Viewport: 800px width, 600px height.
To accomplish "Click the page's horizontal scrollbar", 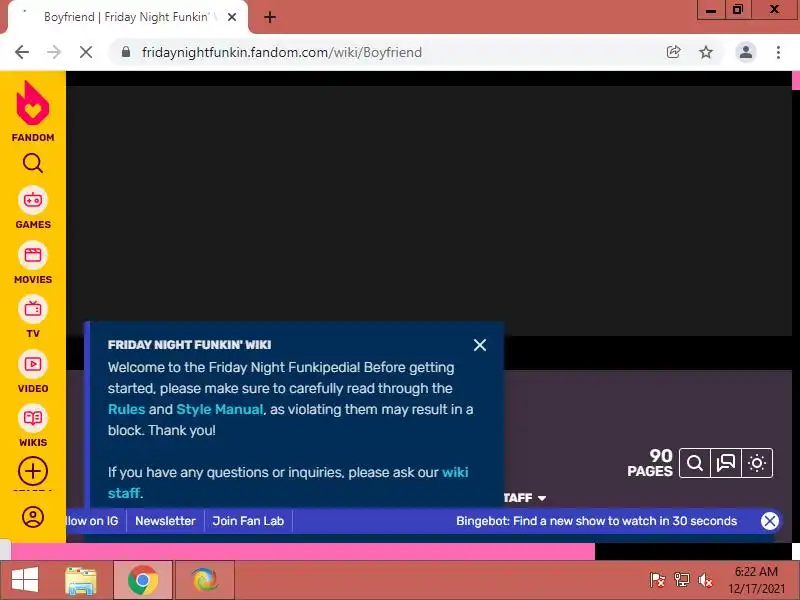I will point(303,552).
